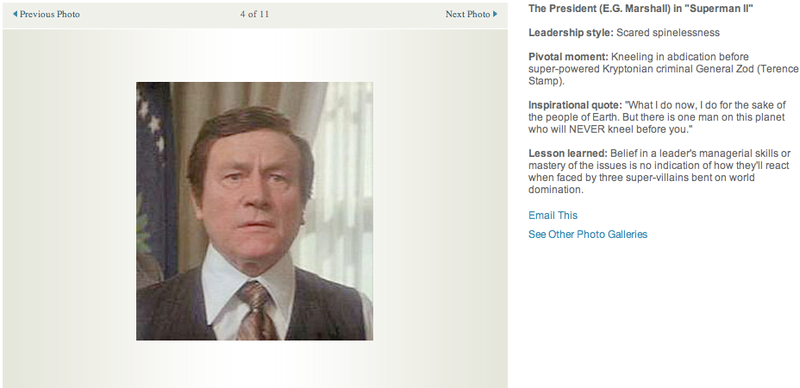Click the 'Scared spinelessness' text
Screen dimensions: 800x388
pos(668,33)
